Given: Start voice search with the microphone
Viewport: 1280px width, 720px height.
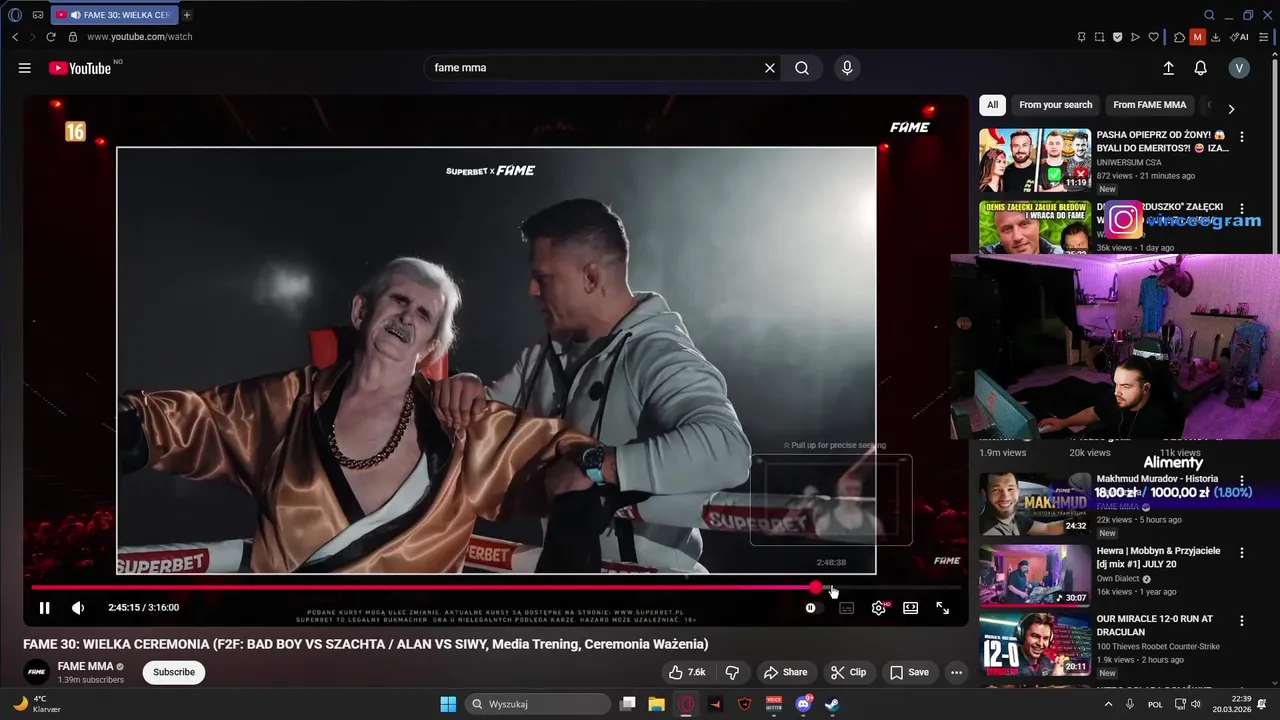Looking at the screenshot, I should [847, 68].
